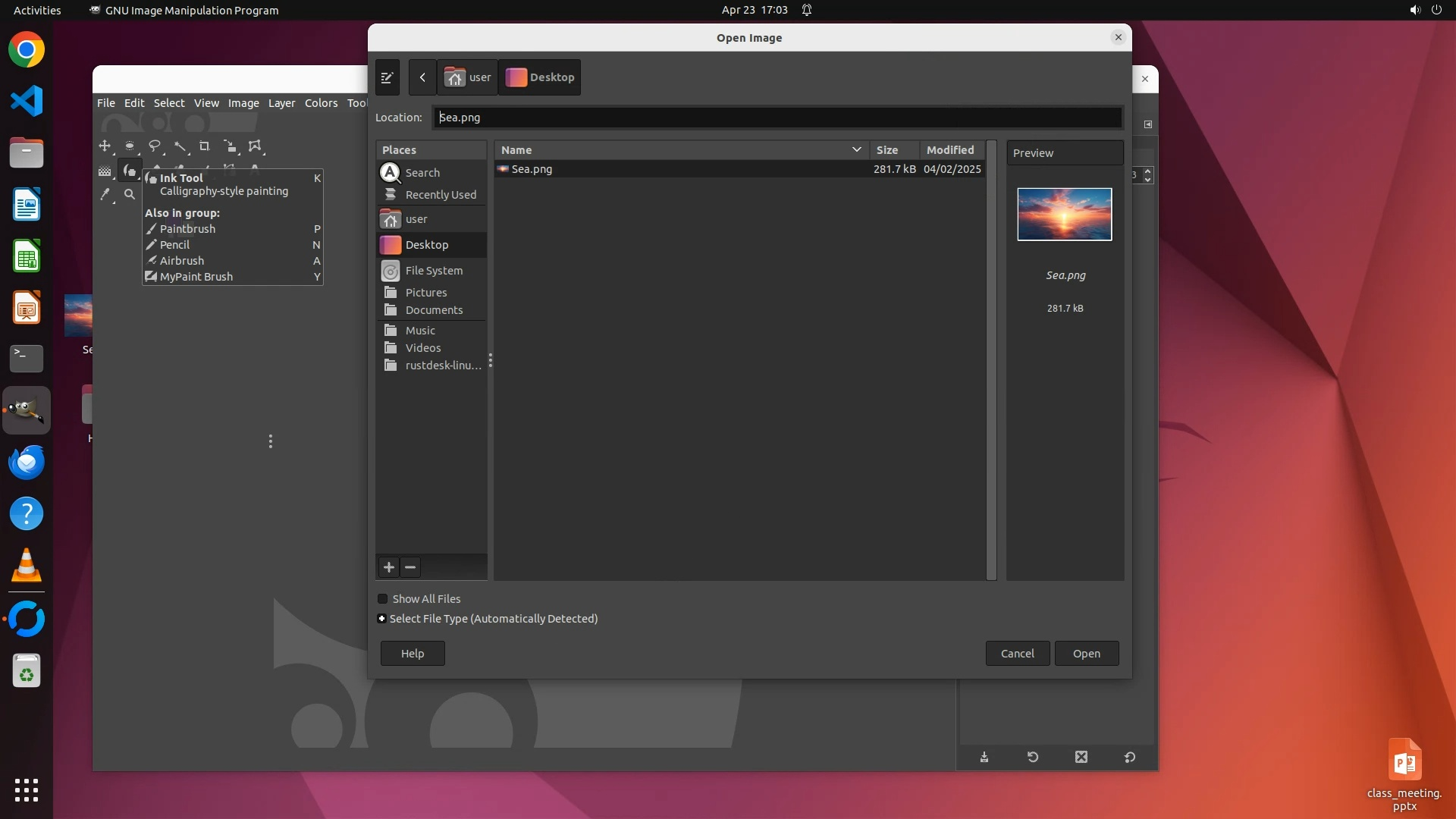The height and width of the screenshot is (819, 1456).
Task: Open Pictures in Places sidebar
Action: (x=425, y=293)
